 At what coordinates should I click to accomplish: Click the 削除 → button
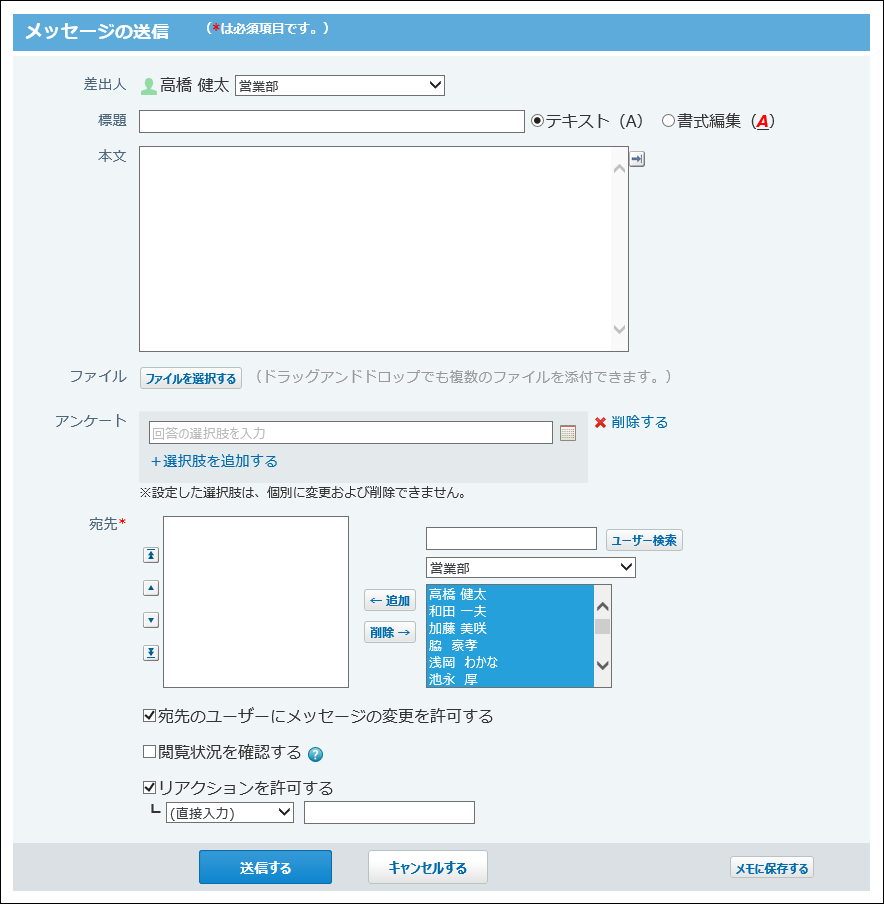tap(390, 632)
